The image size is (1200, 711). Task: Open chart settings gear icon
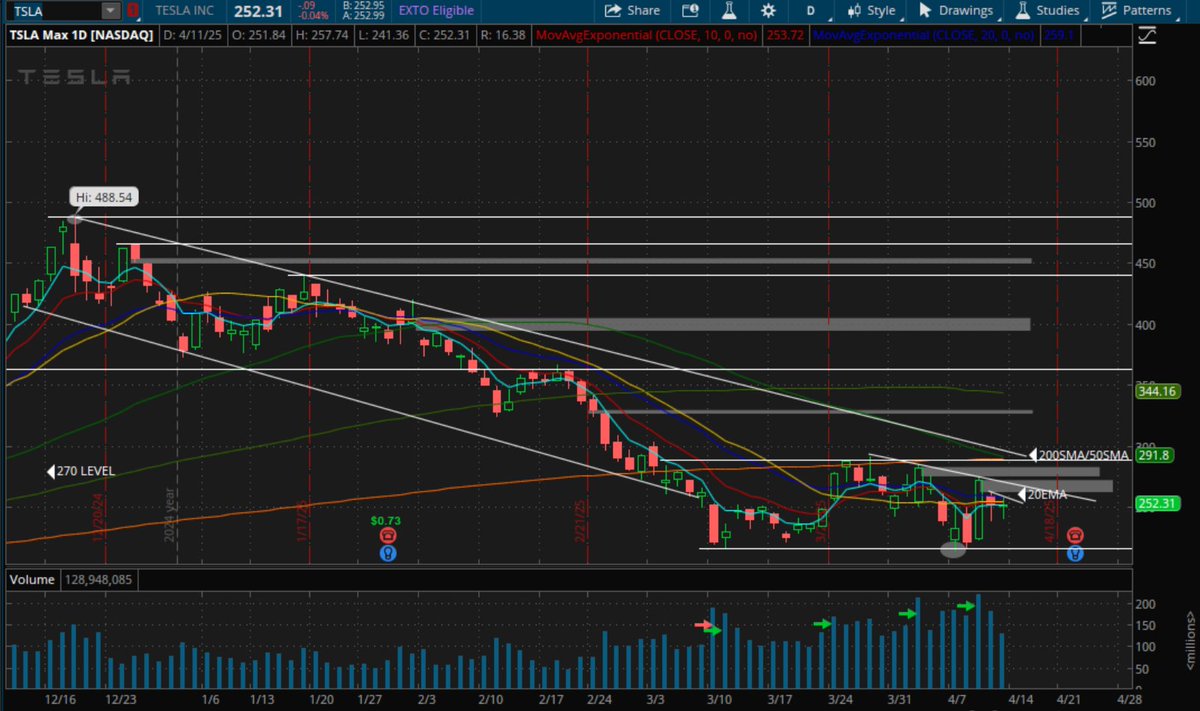(768, 11)
